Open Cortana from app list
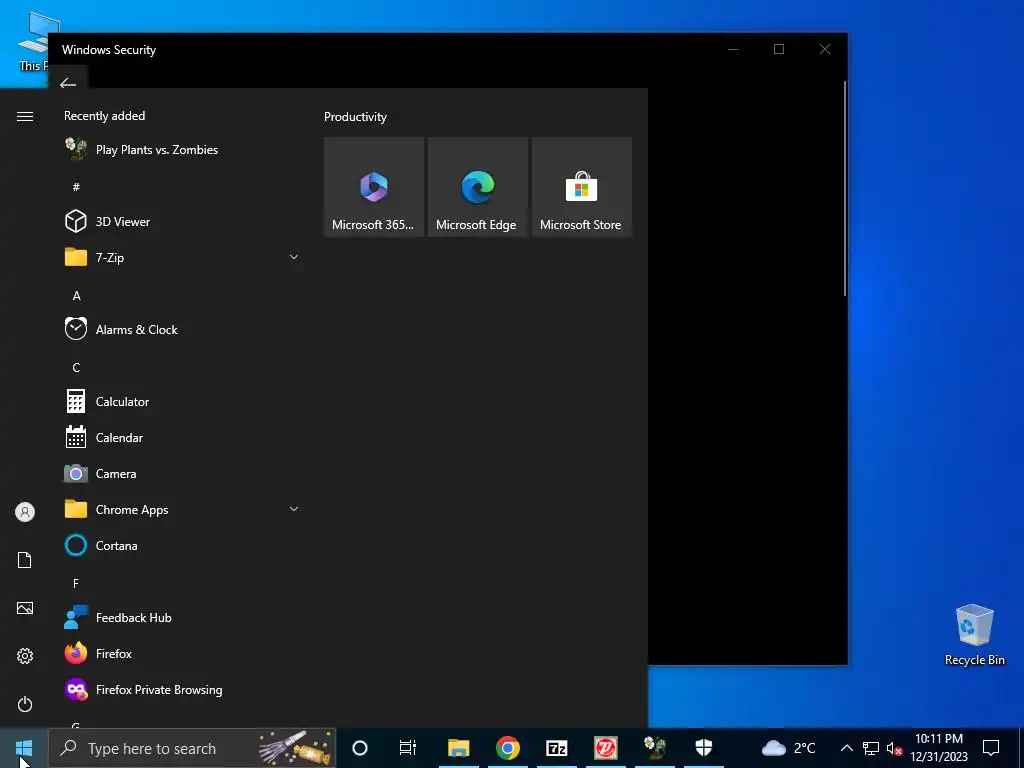Image resolution: width=1024 pixels, height=768 pixels. [x=182, y=545]
